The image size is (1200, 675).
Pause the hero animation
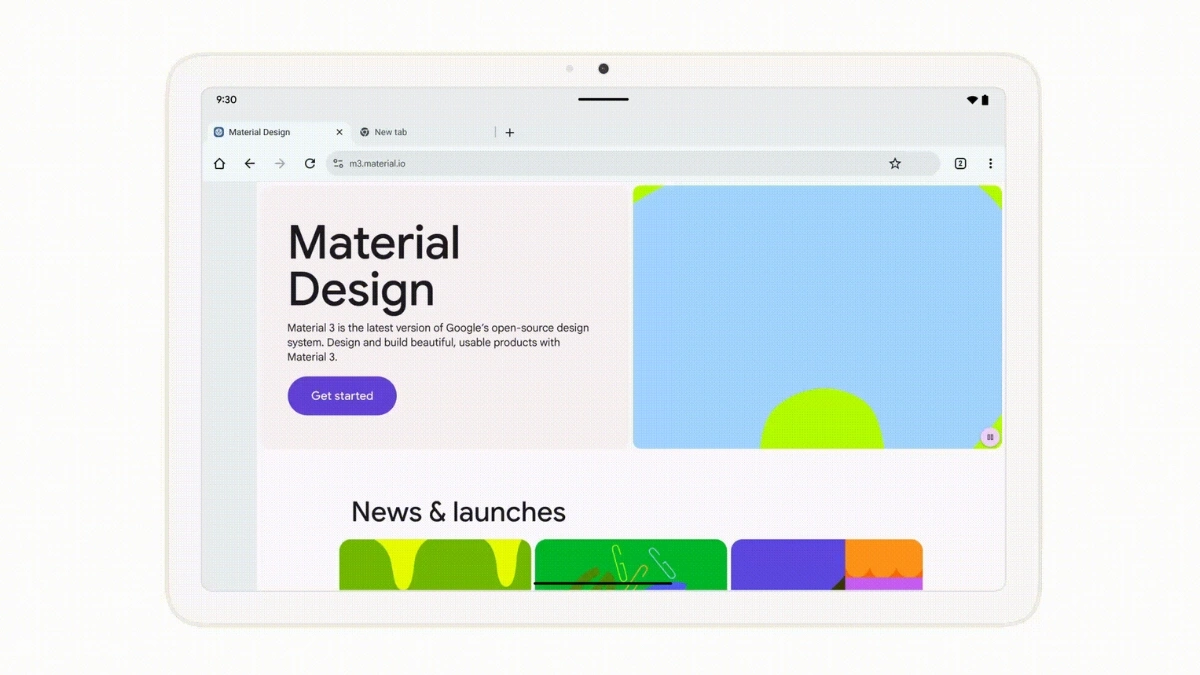pyautogui.click(x=989, y=437)
